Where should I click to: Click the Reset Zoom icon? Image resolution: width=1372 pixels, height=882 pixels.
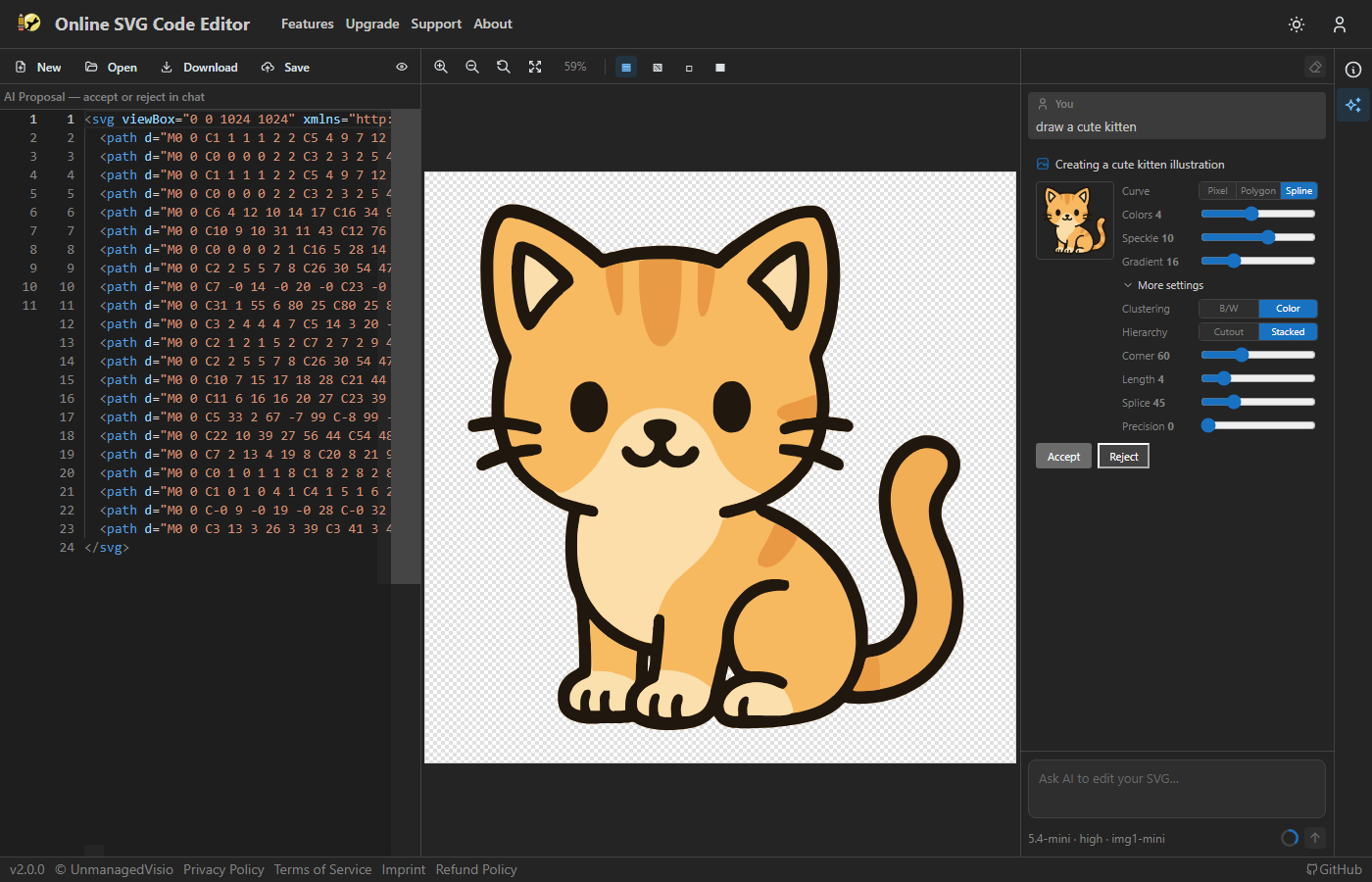tap(503, 67)
